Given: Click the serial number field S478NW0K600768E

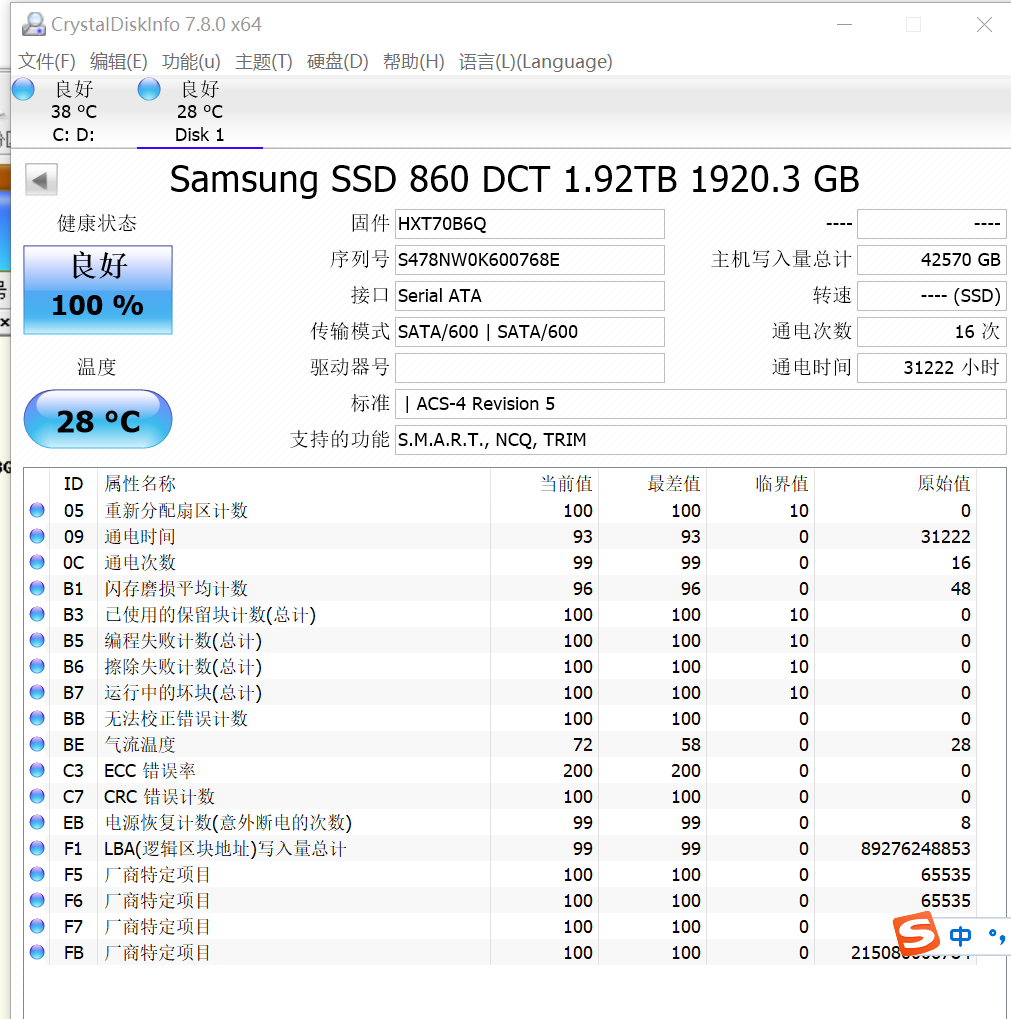Looking at the screenshot, I should coord(530,260).
